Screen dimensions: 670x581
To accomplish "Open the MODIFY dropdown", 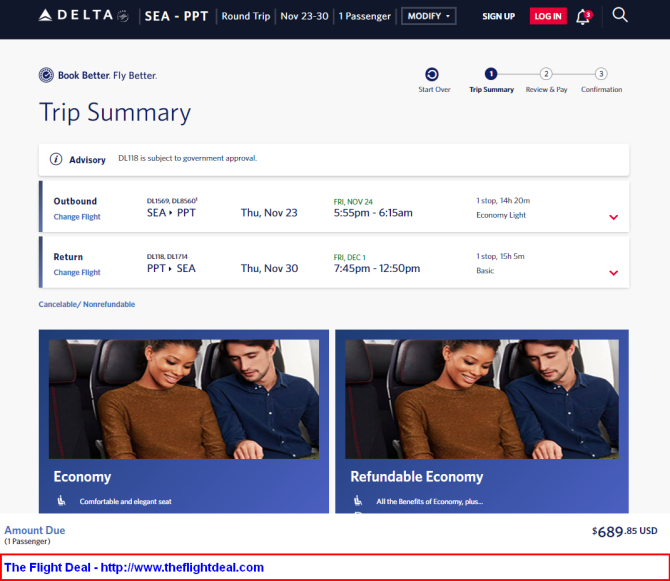I will [429, 16].
